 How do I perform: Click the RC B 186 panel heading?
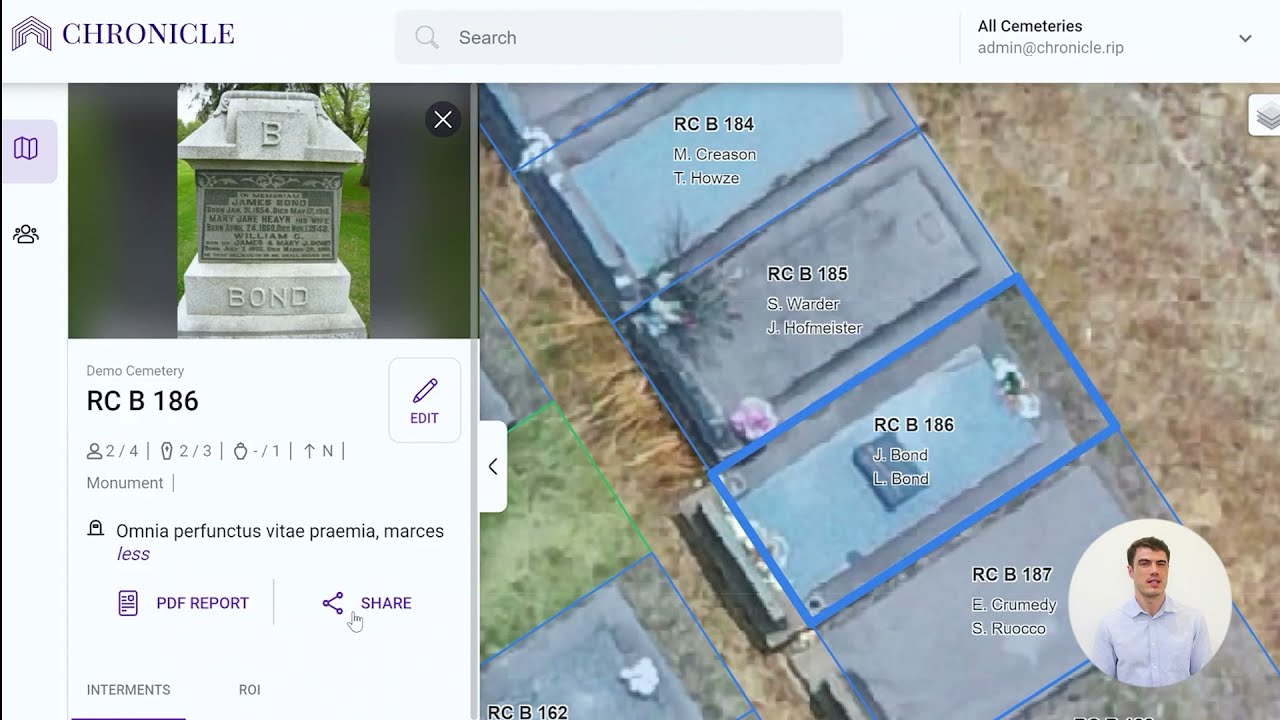click(x=142, y=401)
